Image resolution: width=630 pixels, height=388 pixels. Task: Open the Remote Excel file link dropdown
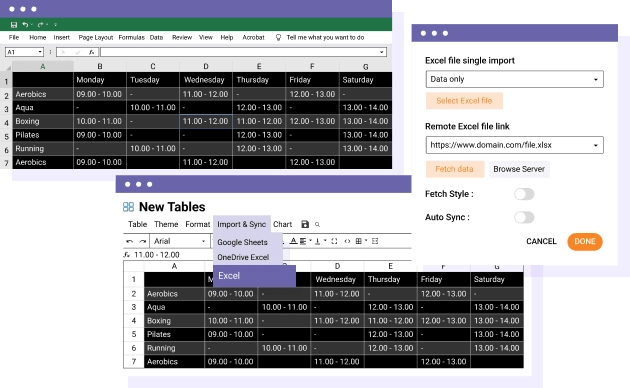[x=515, y=145]
